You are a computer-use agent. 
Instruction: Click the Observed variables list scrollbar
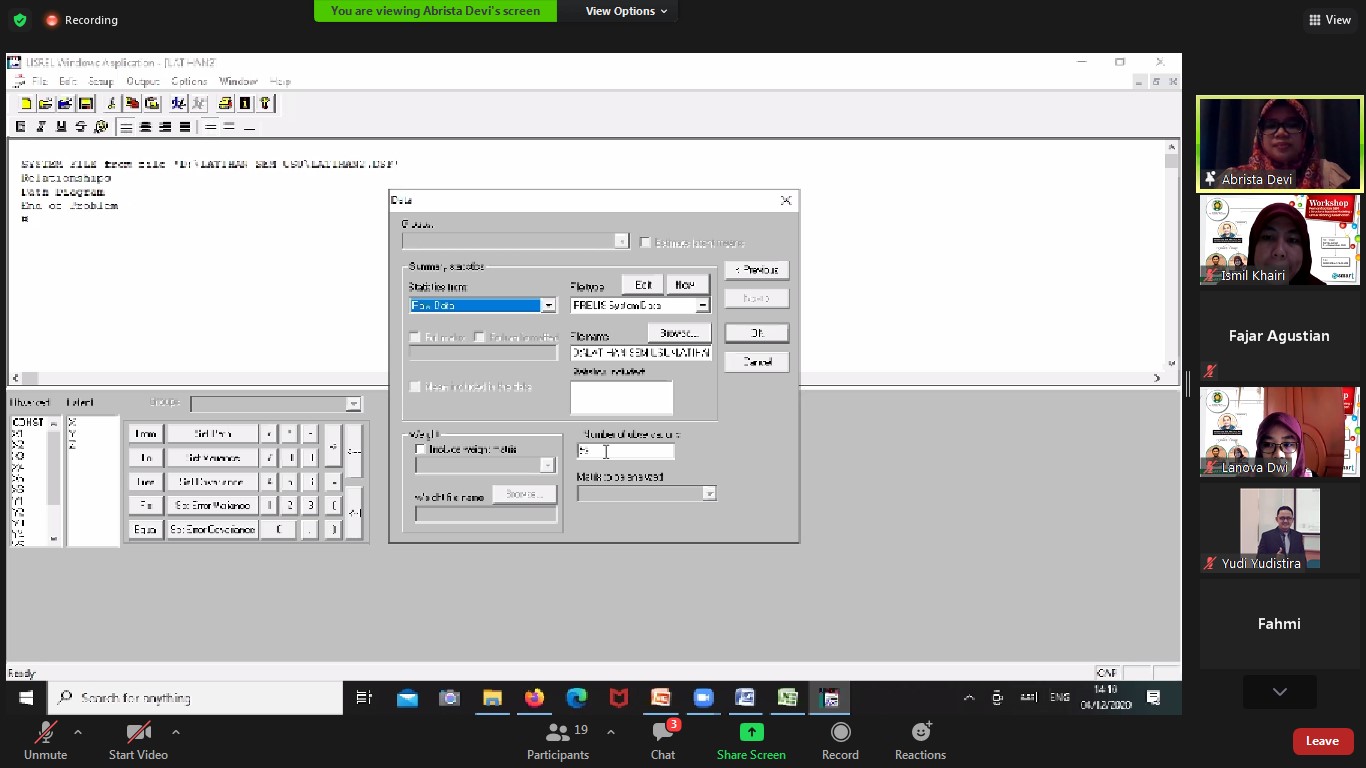54,481
